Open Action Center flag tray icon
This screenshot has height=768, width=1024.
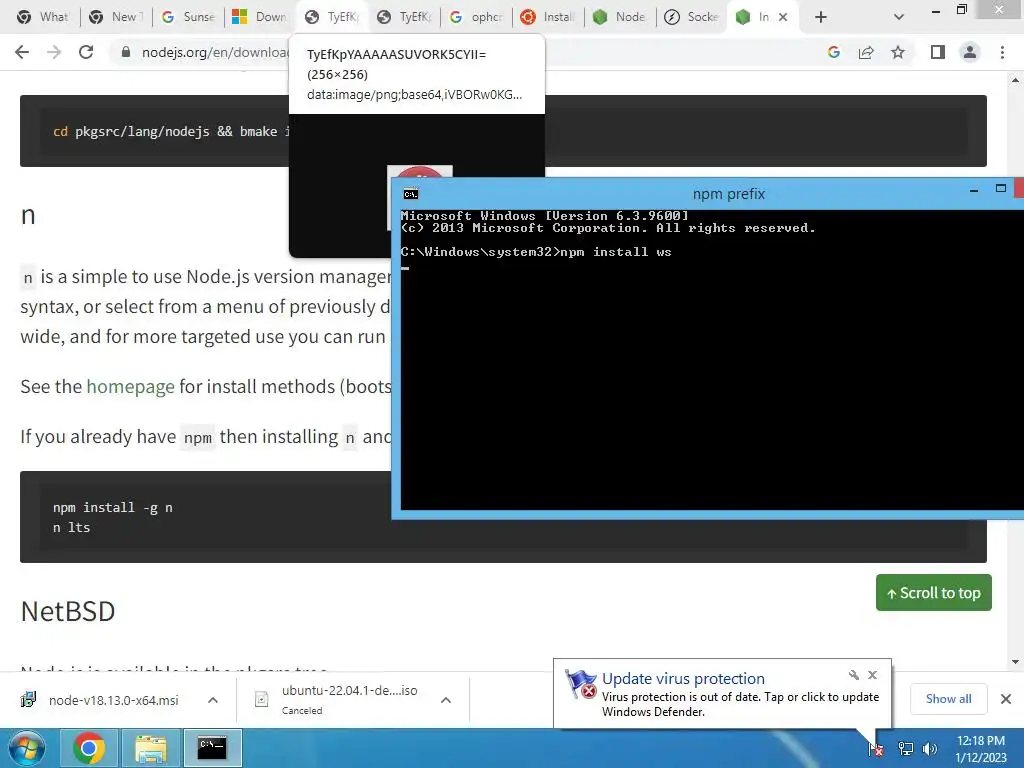coord(876,749)
